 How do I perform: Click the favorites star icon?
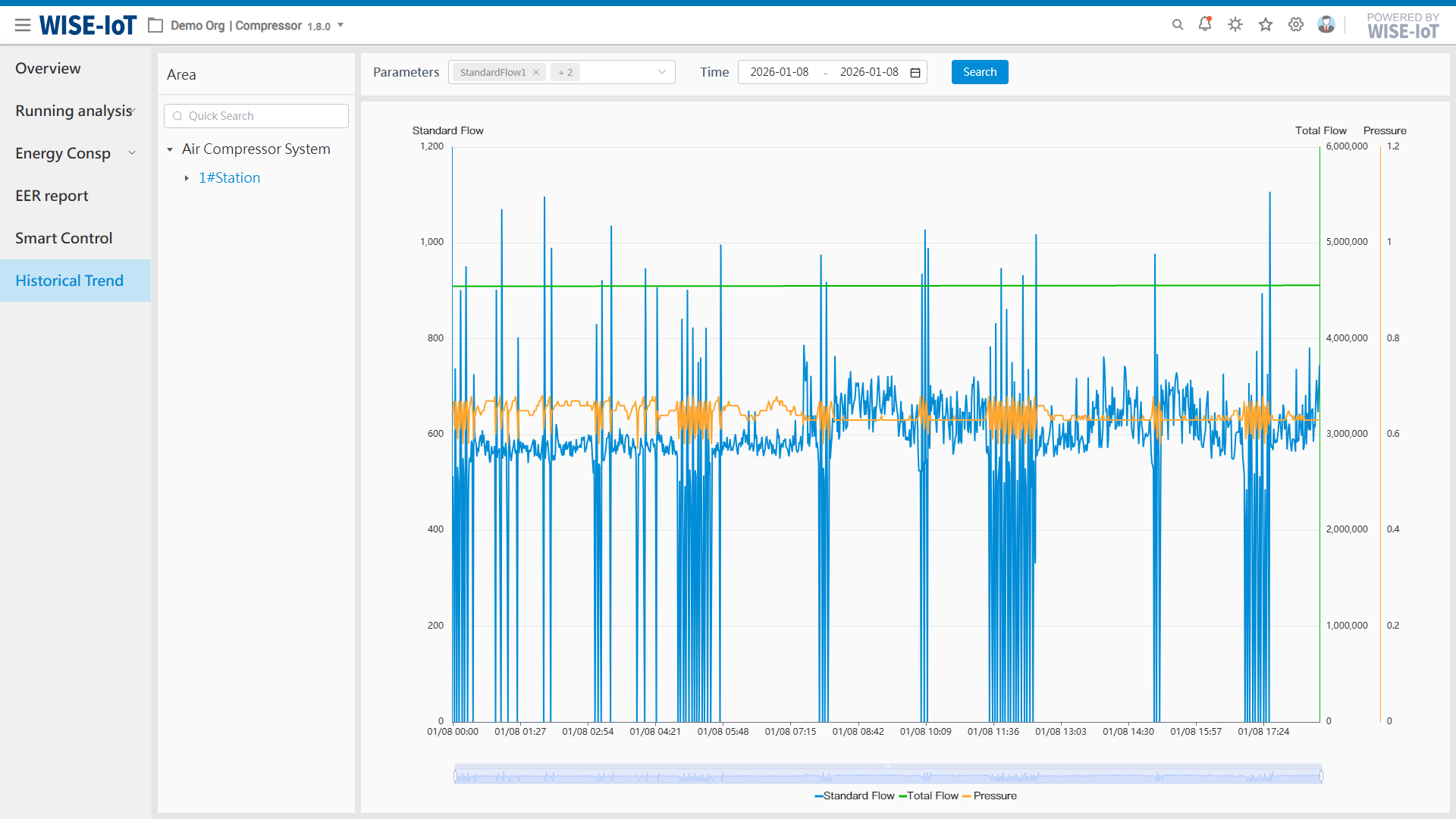point(1266,25)
